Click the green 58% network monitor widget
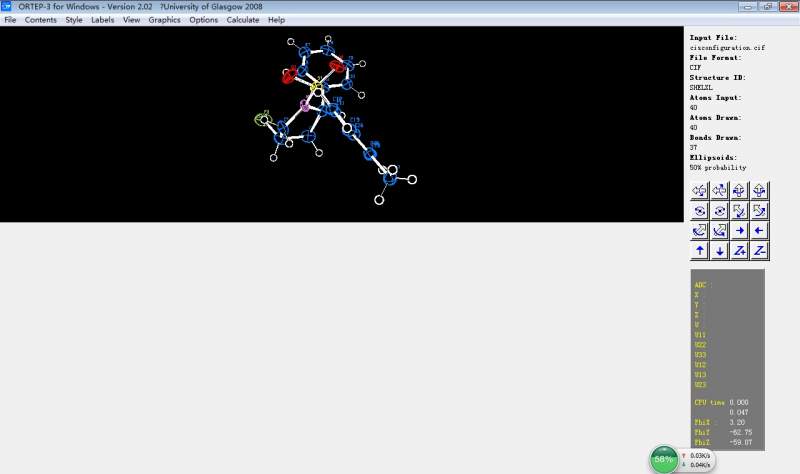Screen dimensions: 800x474 pos(664,459)
